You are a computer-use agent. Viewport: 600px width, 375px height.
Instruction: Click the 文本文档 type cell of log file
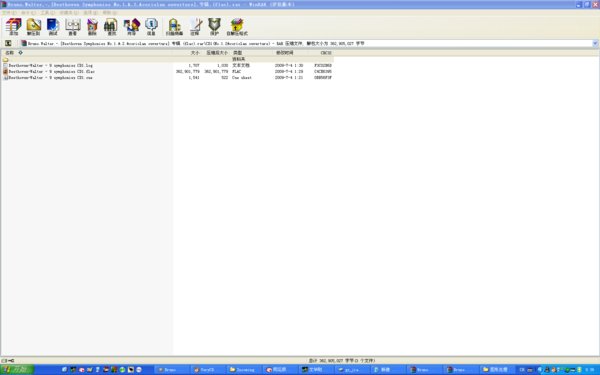[x=241, y=65]
